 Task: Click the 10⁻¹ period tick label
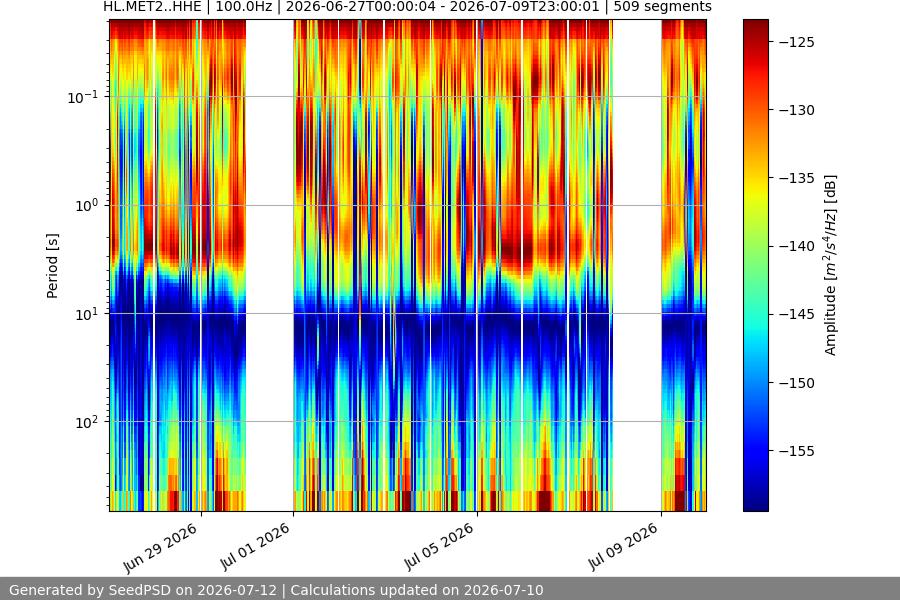82,97
